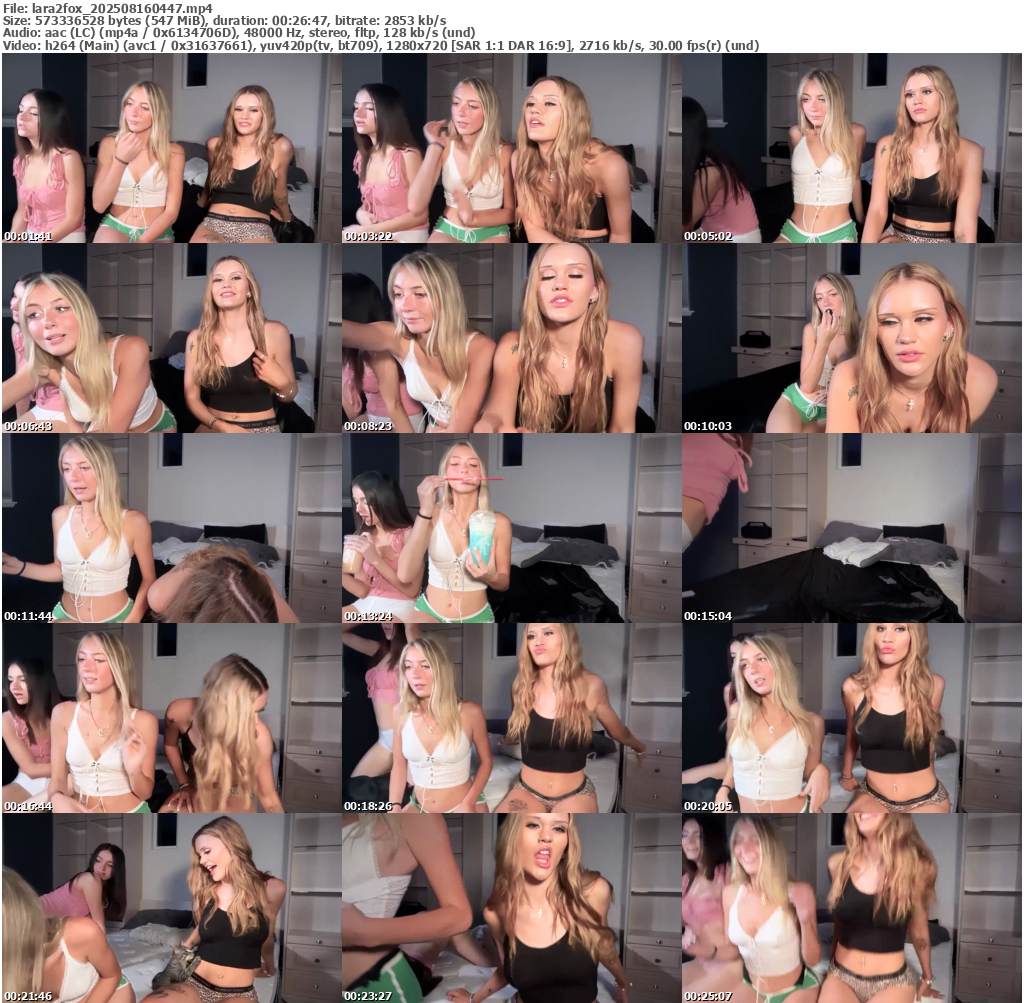Click the thumbnail frame stamped 00:05:02
The width and height of the screenshot is (1024, 1003).
click(852, 148)
